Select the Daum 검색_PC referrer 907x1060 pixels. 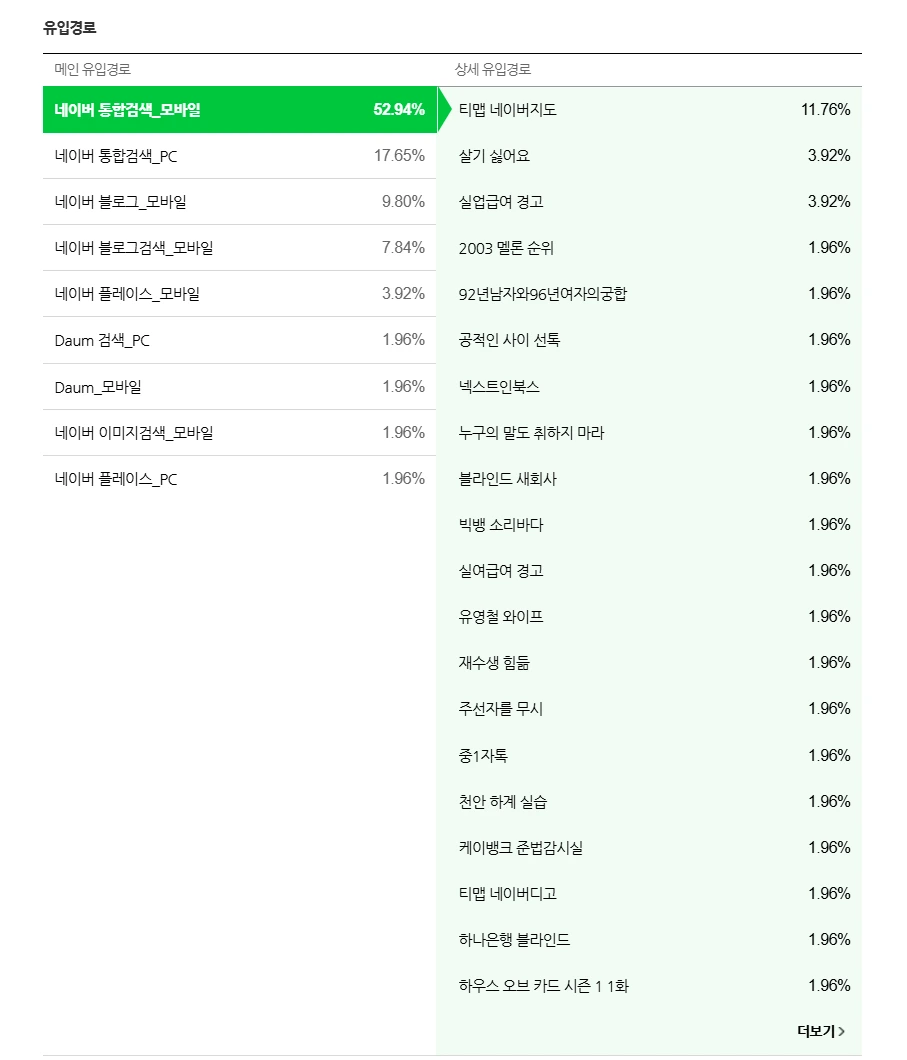[239, 340]
